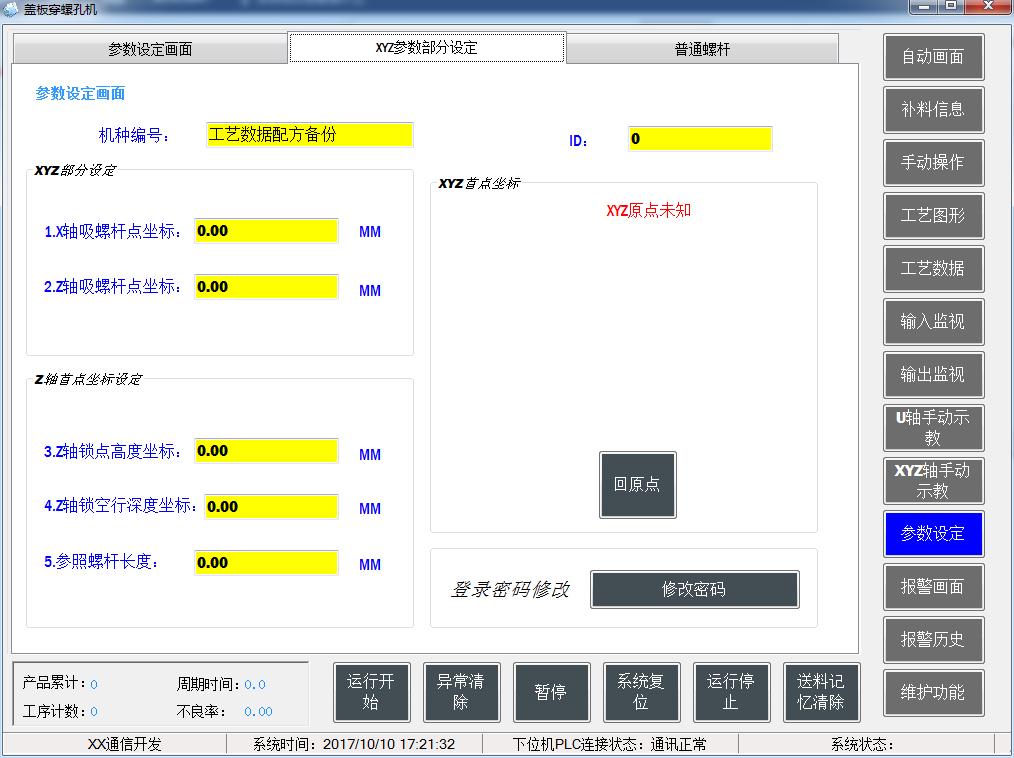Open the U轴手动示教 screen

(x=932, y=428)
